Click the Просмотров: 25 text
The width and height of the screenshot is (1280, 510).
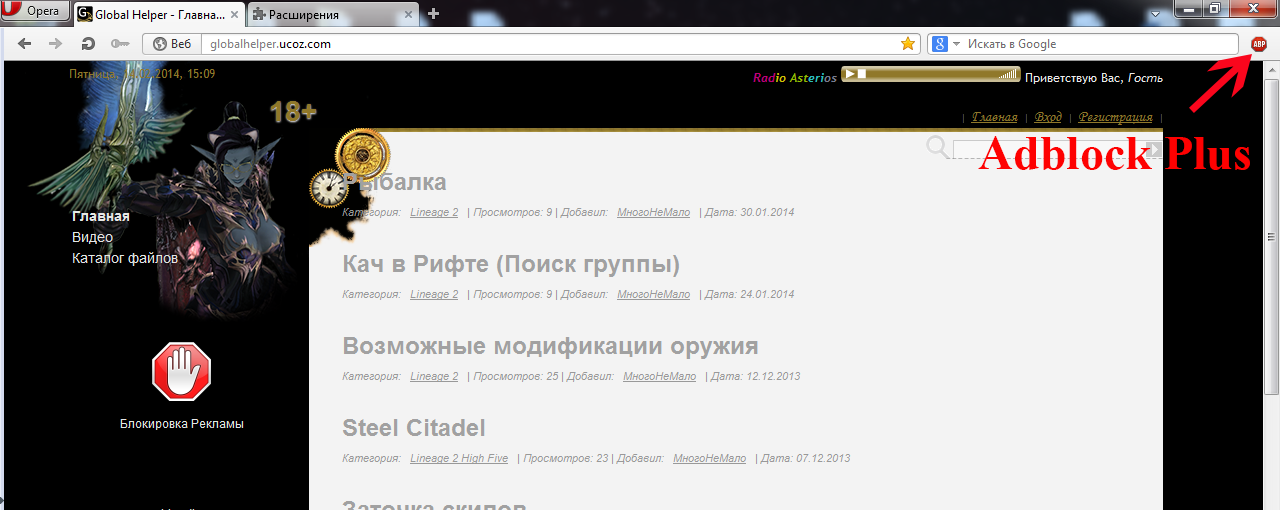(x=516, y=376)
